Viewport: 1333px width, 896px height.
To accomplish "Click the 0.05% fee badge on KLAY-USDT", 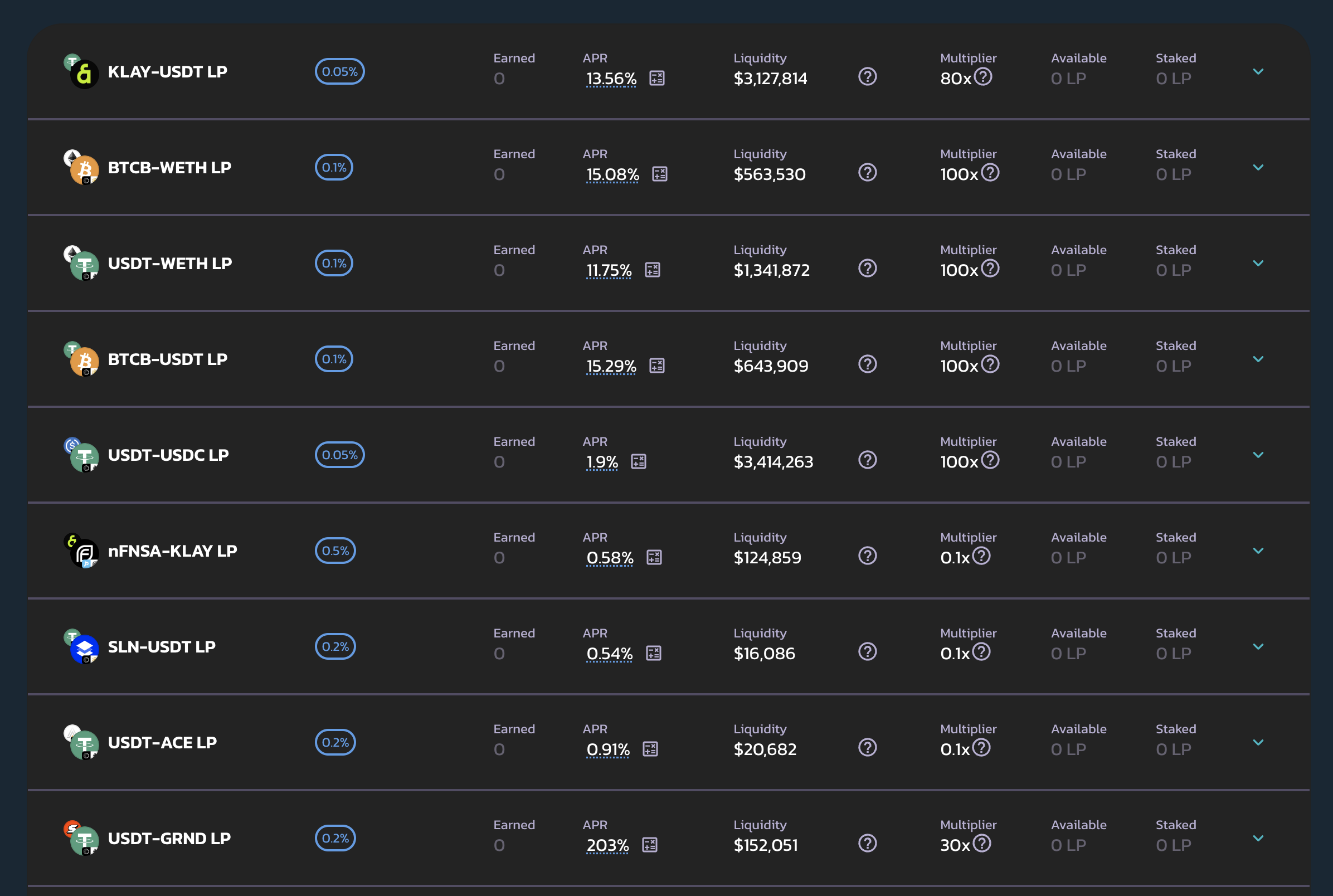I will point(339,71).
